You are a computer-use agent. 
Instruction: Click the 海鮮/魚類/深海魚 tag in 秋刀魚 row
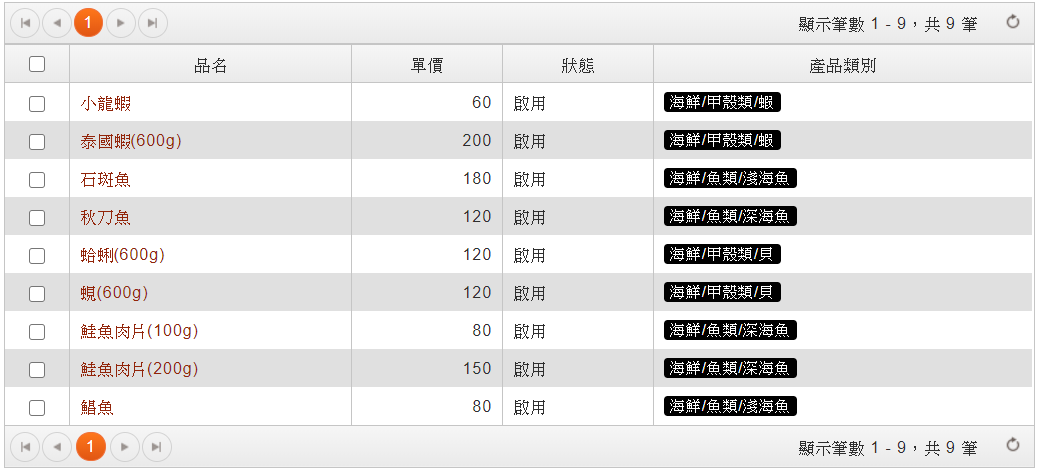(730, 216)
